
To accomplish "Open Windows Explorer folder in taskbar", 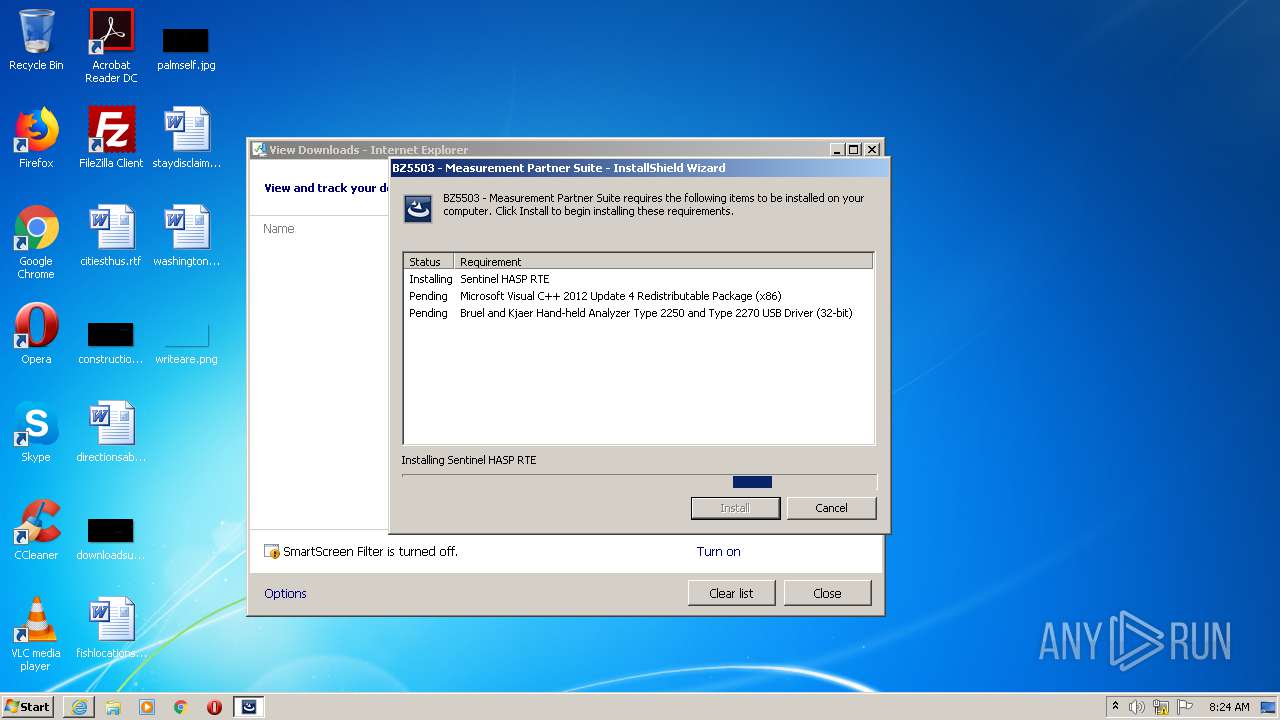I will (x=113, y=707).
